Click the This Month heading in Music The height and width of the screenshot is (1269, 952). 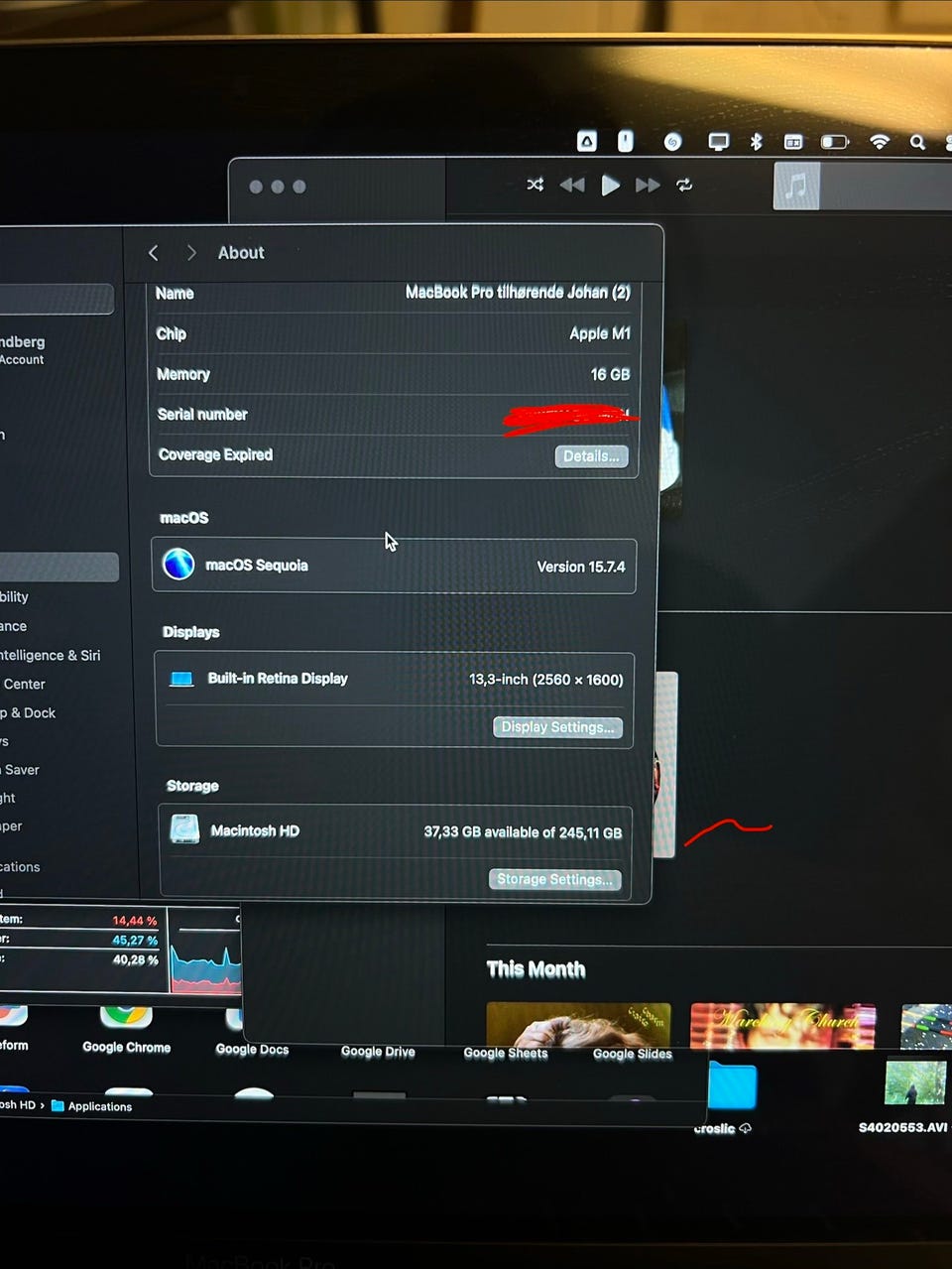click(x=535, y=969)
